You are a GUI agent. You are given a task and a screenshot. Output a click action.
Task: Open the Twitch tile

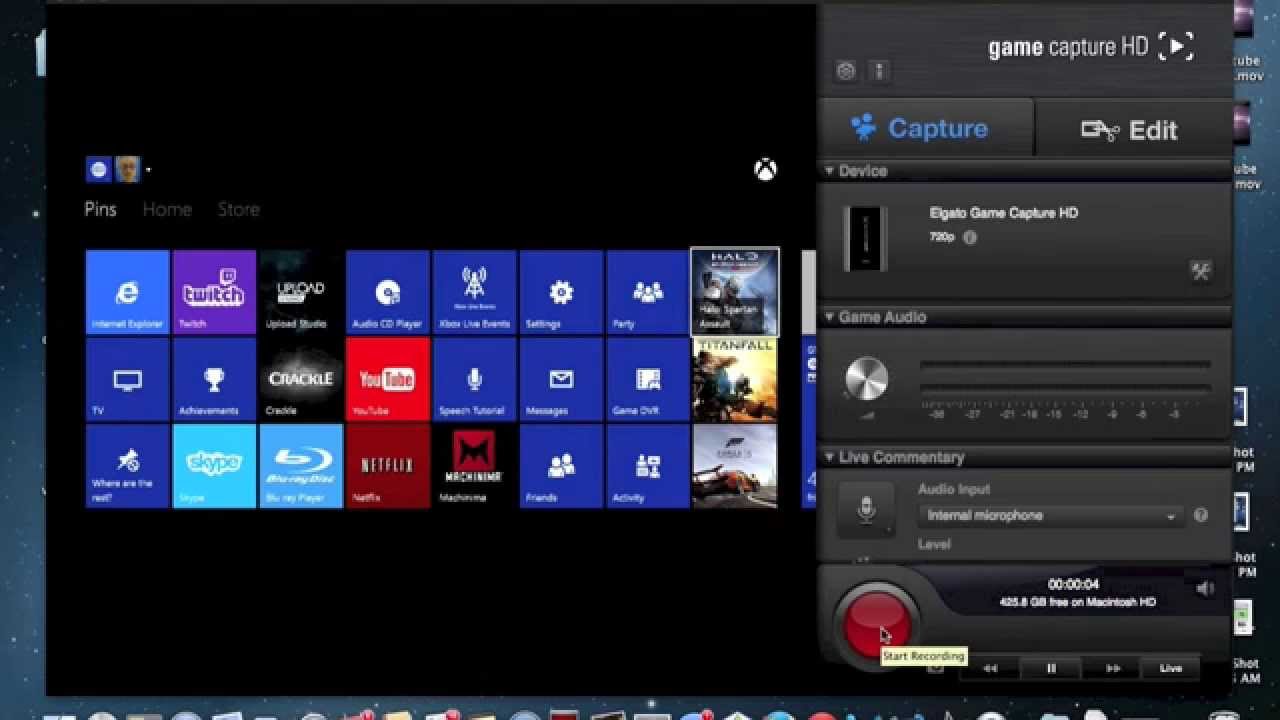click(214, 292)
